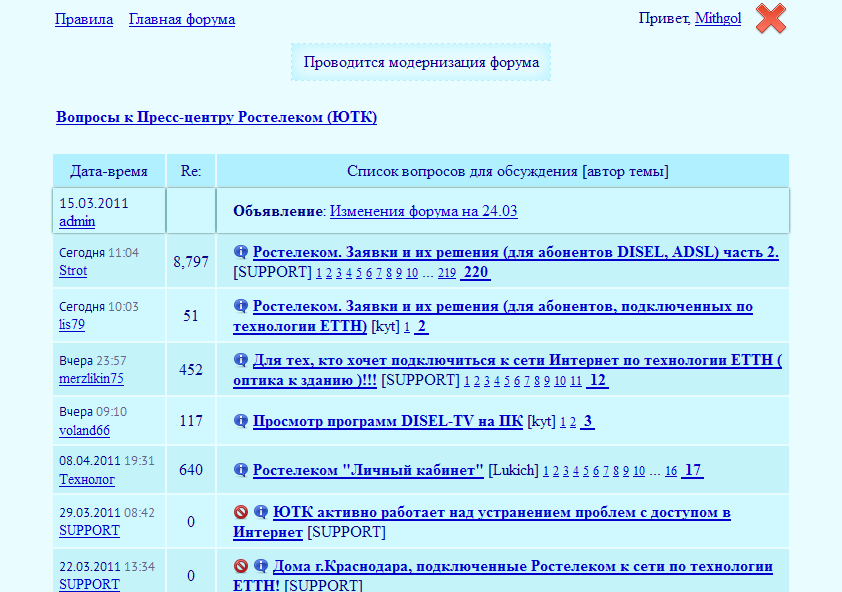Screen dimensions: 842x592
Task: Click the info icon beside ETTH заявки topic
Action: [239, 307]
